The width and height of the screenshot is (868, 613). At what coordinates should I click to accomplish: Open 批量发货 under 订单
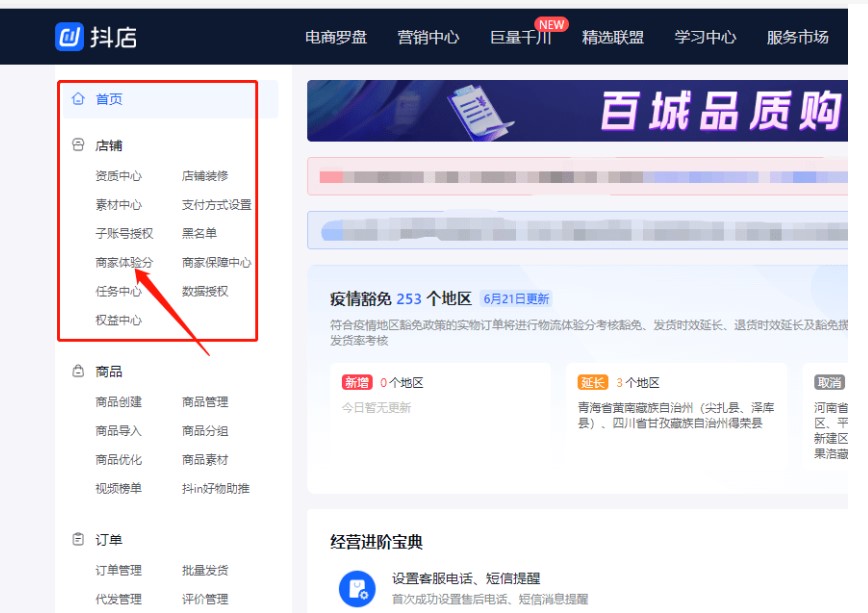click(x=205, y=570)
